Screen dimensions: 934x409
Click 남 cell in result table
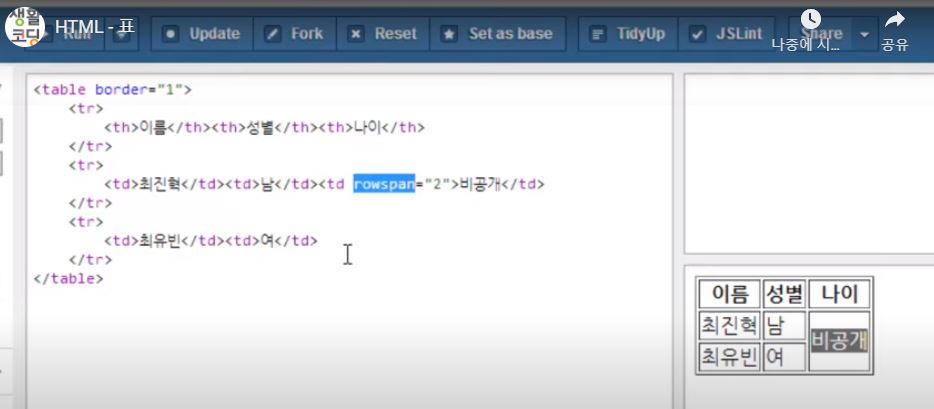(784, 326)
